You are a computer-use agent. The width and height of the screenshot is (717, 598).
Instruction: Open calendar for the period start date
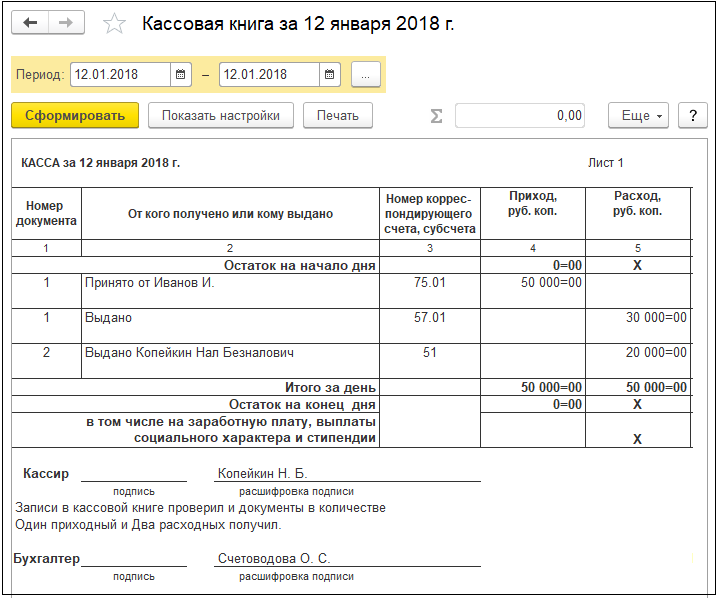pyautogui.click(x=181, y=75)
